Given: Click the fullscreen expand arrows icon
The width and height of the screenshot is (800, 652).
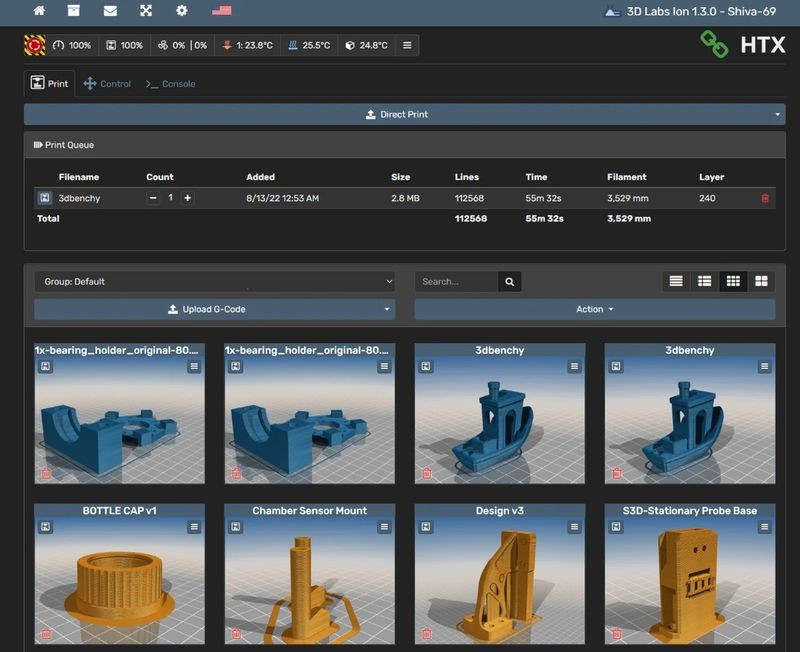Looking at the screenshot, I should pos(146,11).
